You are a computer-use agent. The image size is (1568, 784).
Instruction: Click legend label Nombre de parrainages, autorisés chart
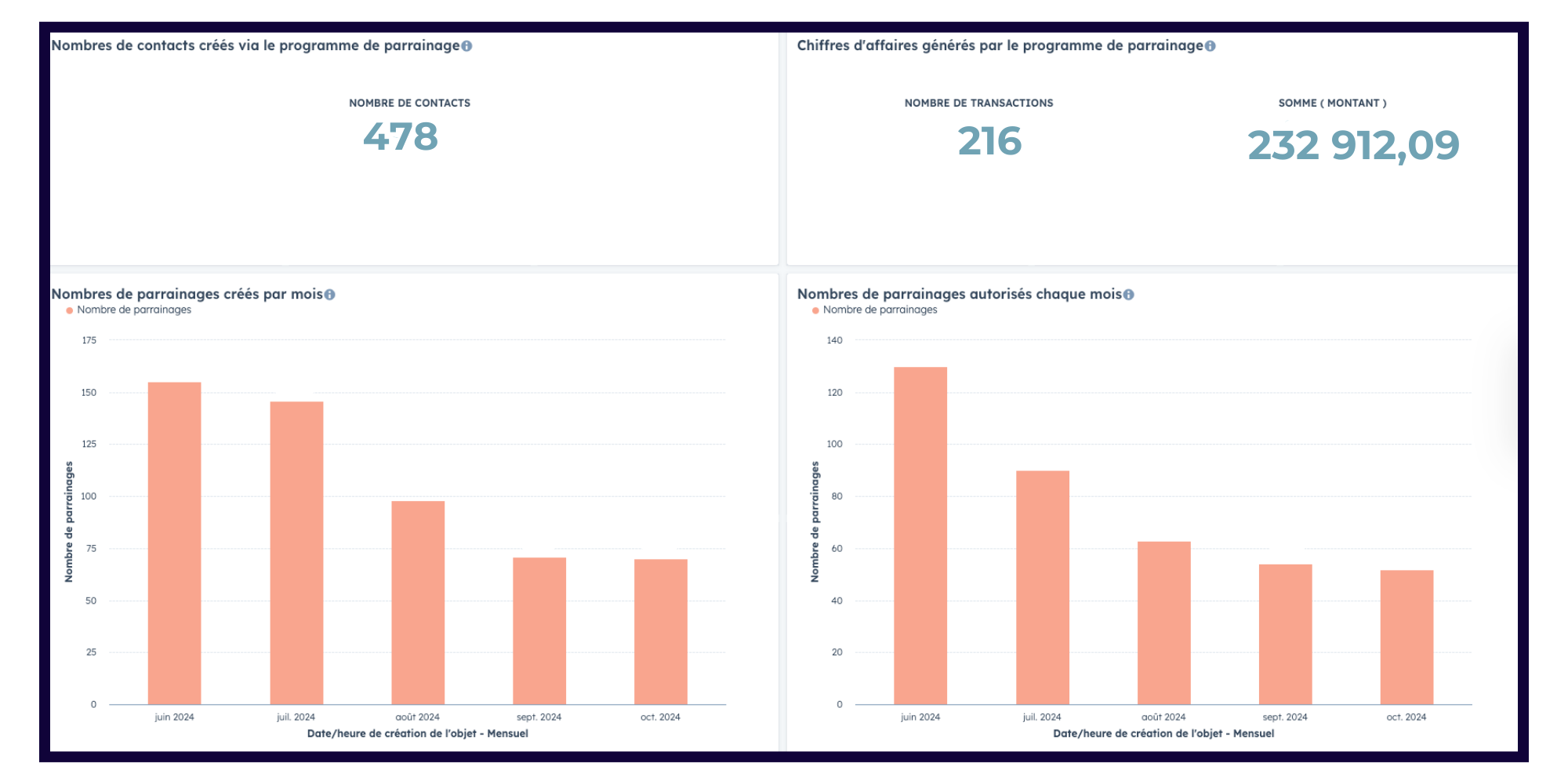tap(880, 310)
